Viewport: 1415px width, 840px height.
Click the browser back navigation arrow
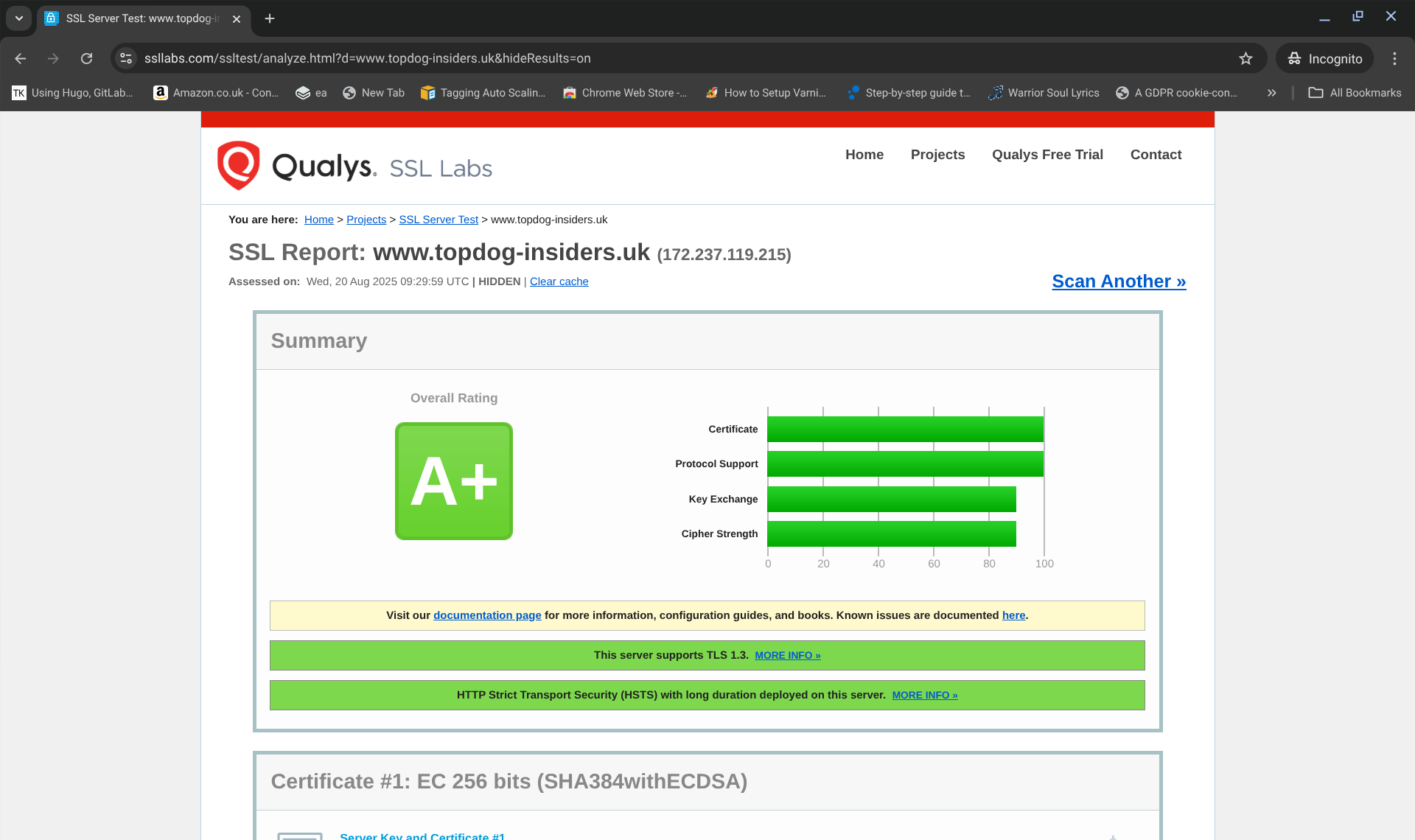(20, 58)
